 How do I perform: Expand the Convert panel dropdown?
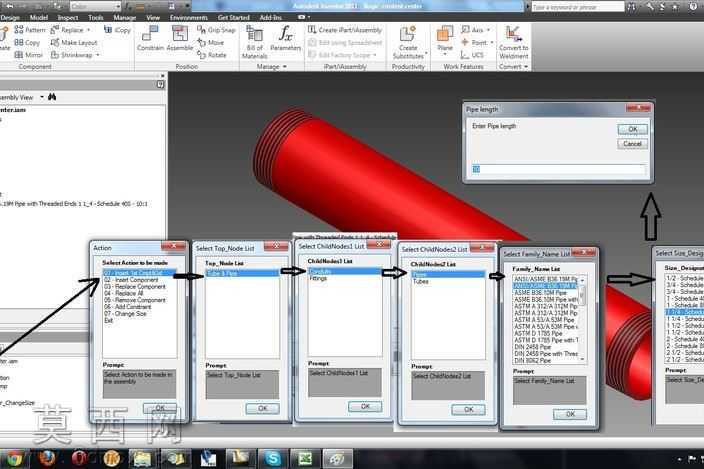tap(526, 66)
